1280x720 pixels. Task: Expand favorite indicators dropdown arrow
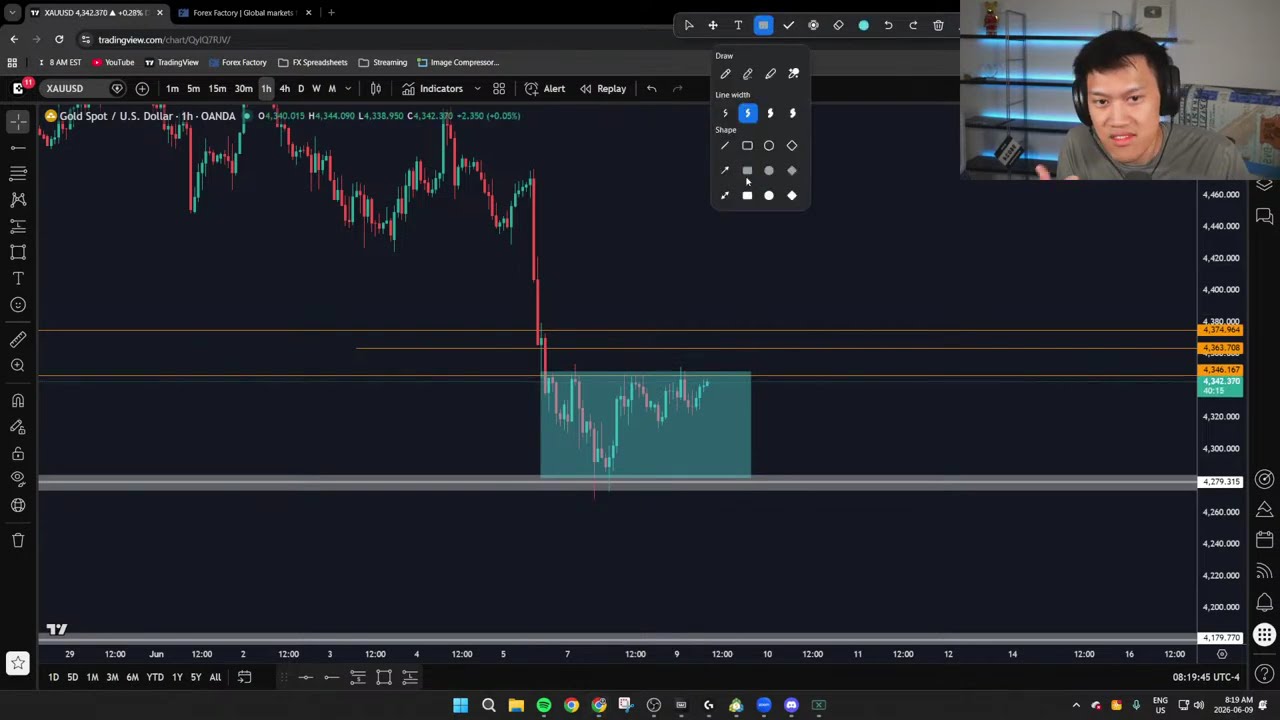(477, 88)
